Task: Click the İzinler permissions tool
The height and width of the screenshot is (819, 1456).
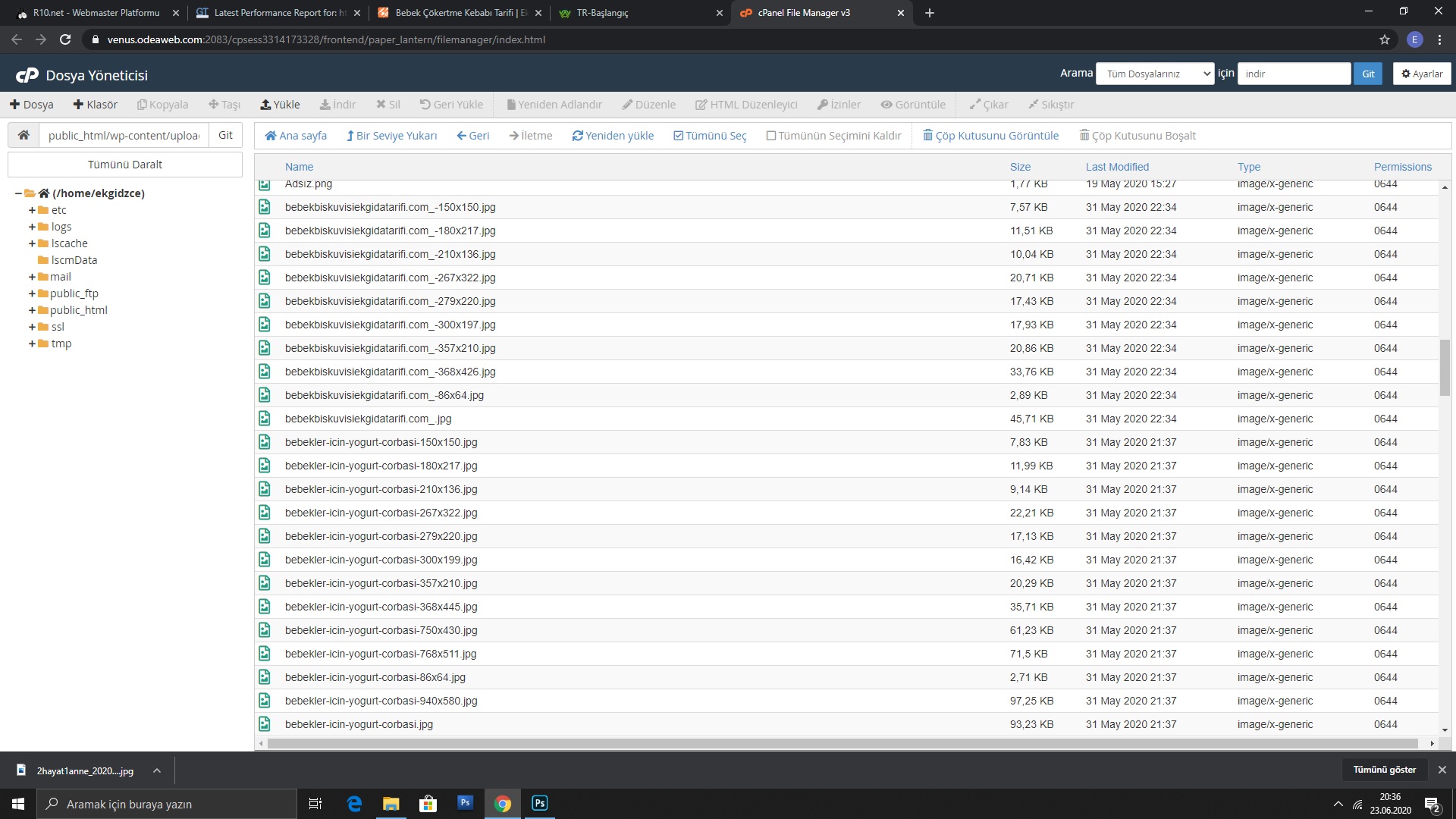Action: [x=839, y=105]
